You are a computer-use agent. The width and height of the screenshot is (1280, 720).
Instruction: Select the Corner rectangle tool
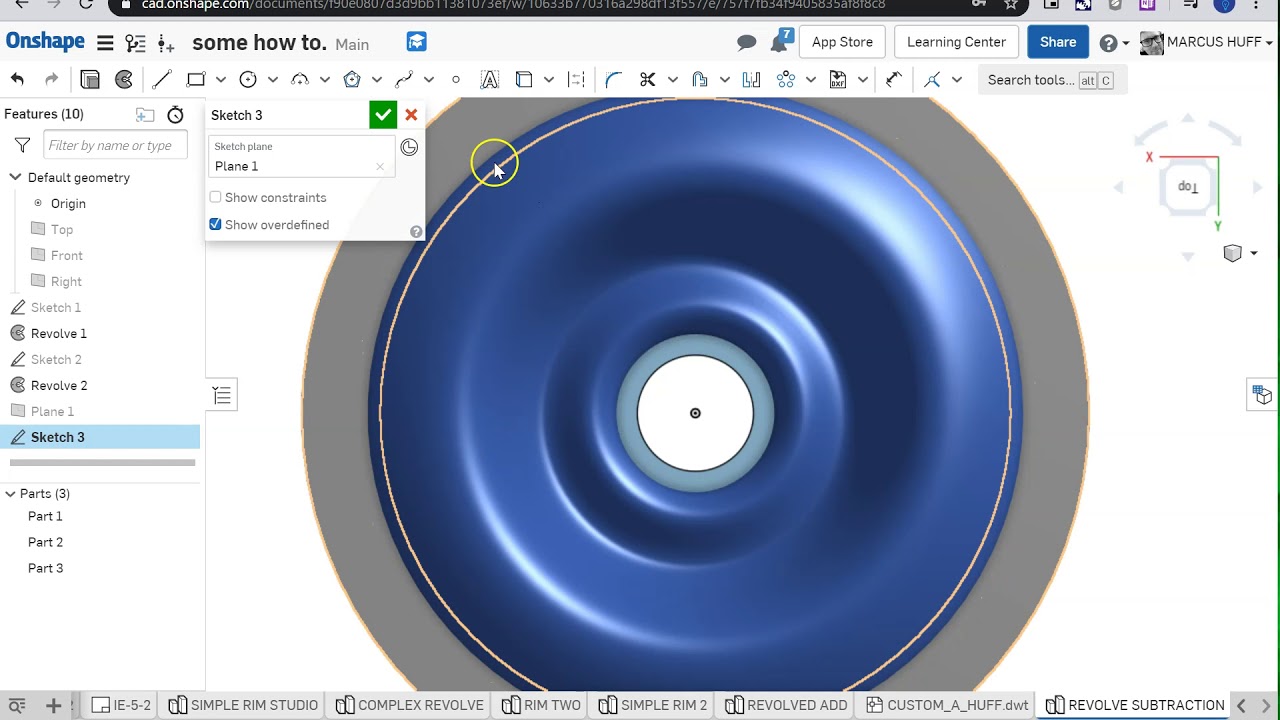[x=196, y=80]
